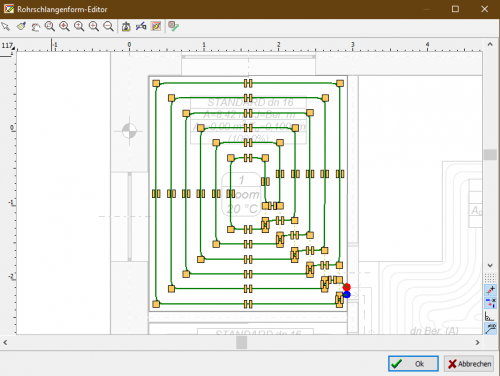Screen dimensions: 500x376
Task: Select the pan hand tool
Action: (x=35, y=27)
